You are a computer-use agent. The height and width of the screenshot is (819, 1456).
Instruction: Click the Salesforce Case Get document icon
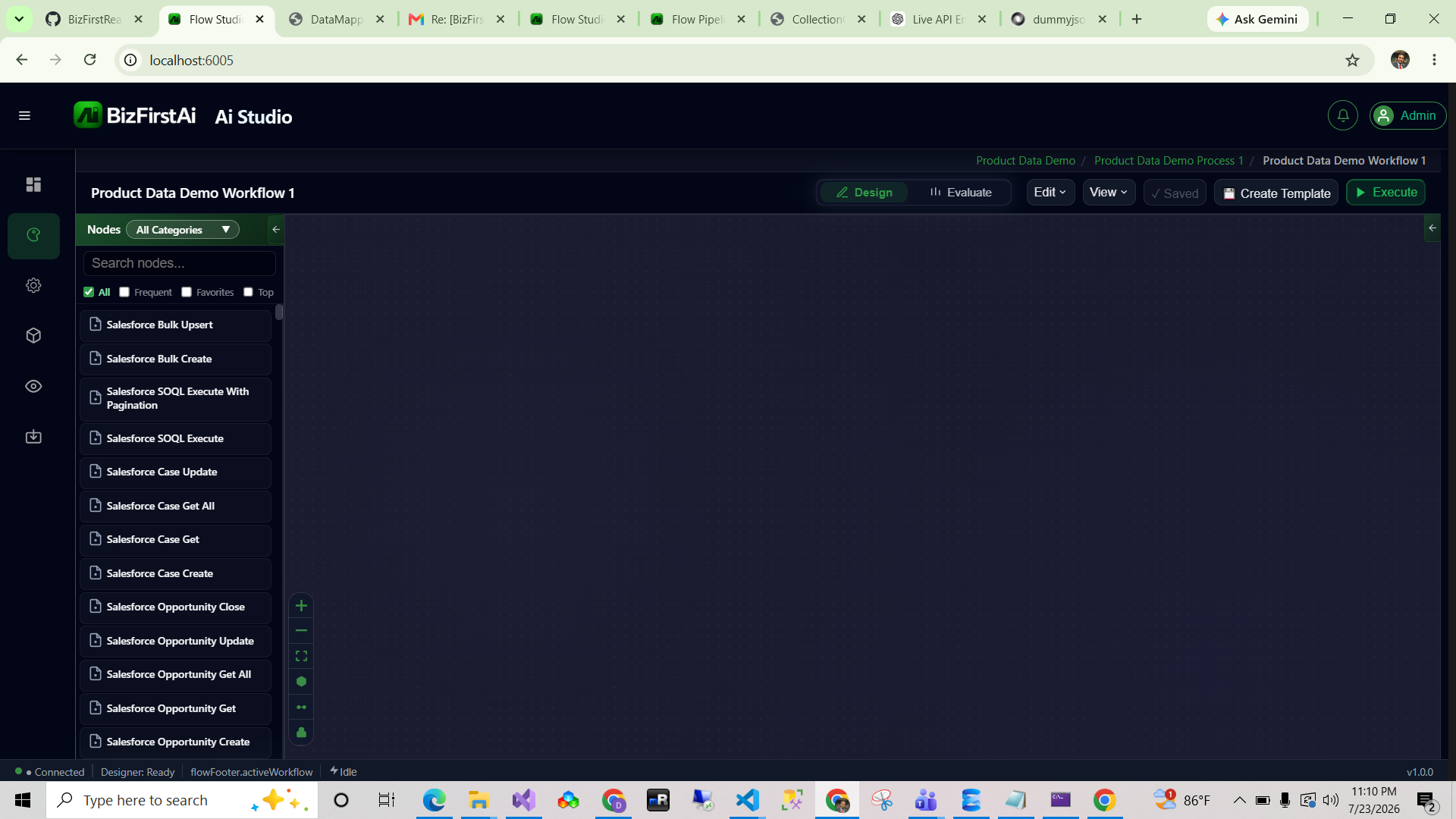pyautogui.click(x=96, y=538)
